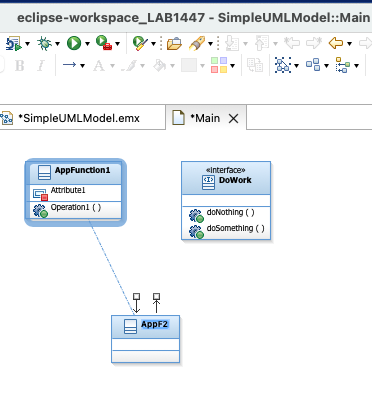The image size is (372, 419).
Task: Click the align tree-layout icon
Action: point(343,65)
